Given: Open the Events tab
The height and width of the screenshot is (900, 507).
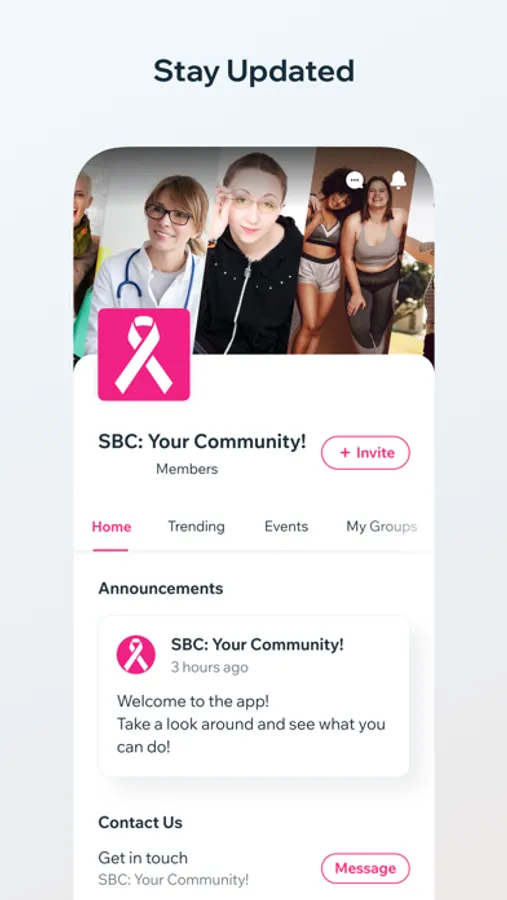Looking at the screenshot, I should tap(286, 526).
